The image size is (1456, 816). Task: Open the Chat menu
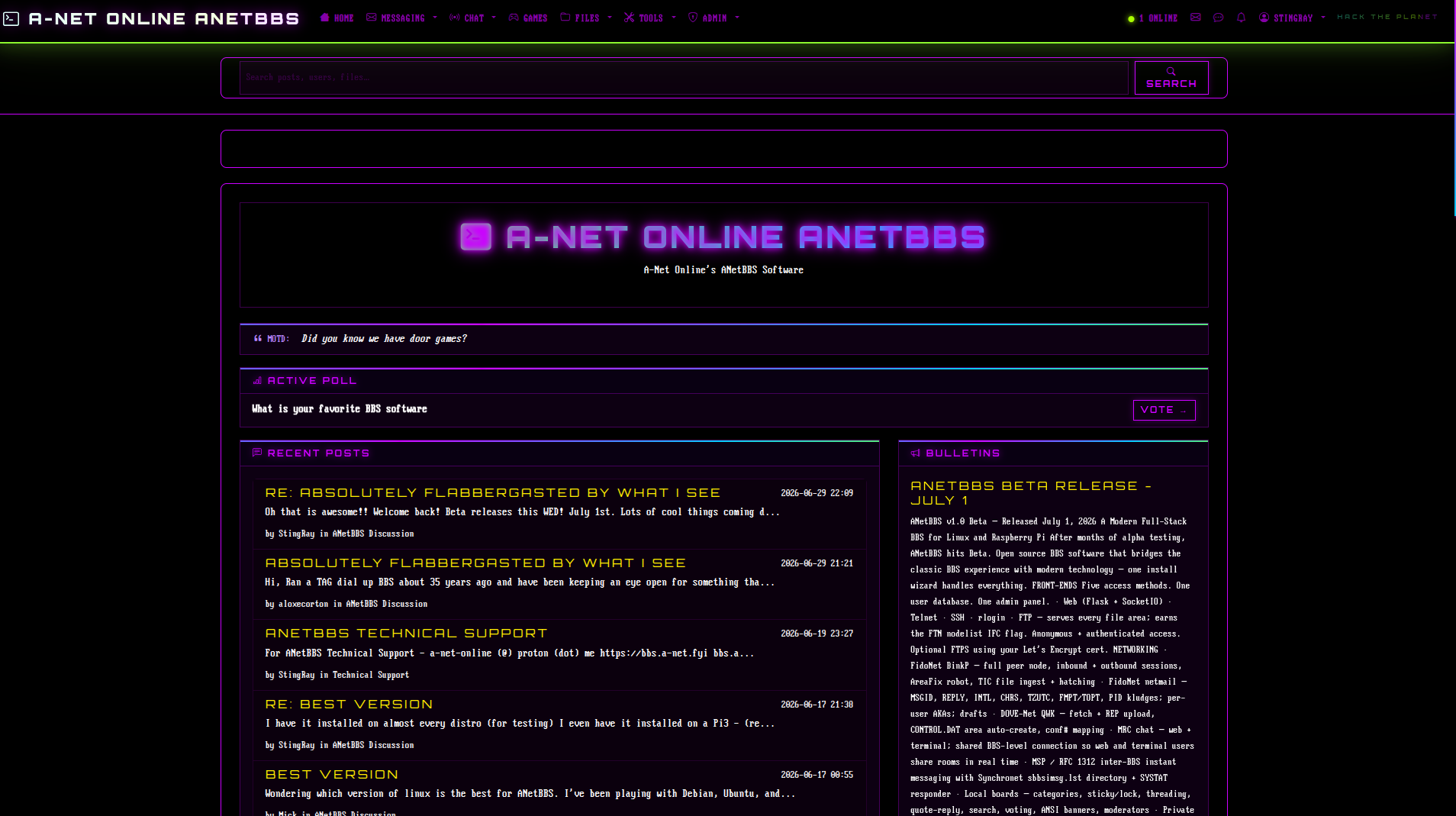[473, 18]
